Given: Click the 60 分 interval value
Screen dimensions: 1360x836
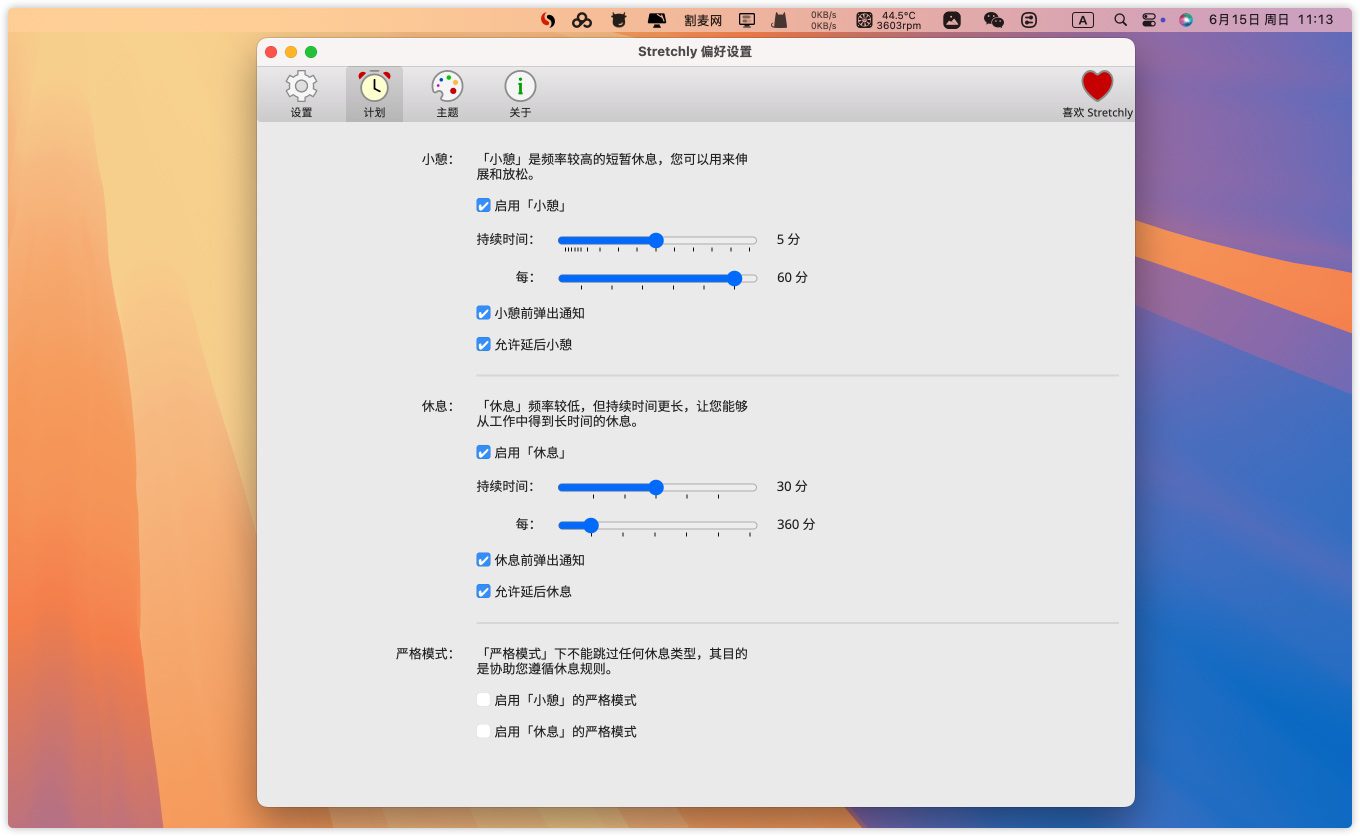Looking at the screenshot, I should [x=792, y=277].
